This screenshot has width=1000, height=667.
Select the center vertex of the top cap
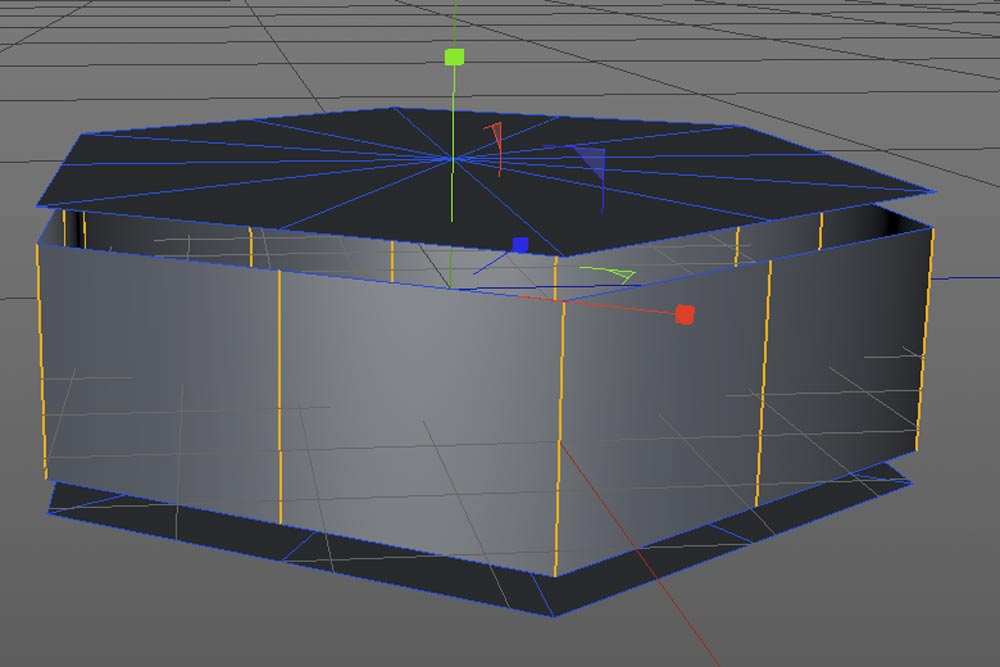tap(452, 158)
